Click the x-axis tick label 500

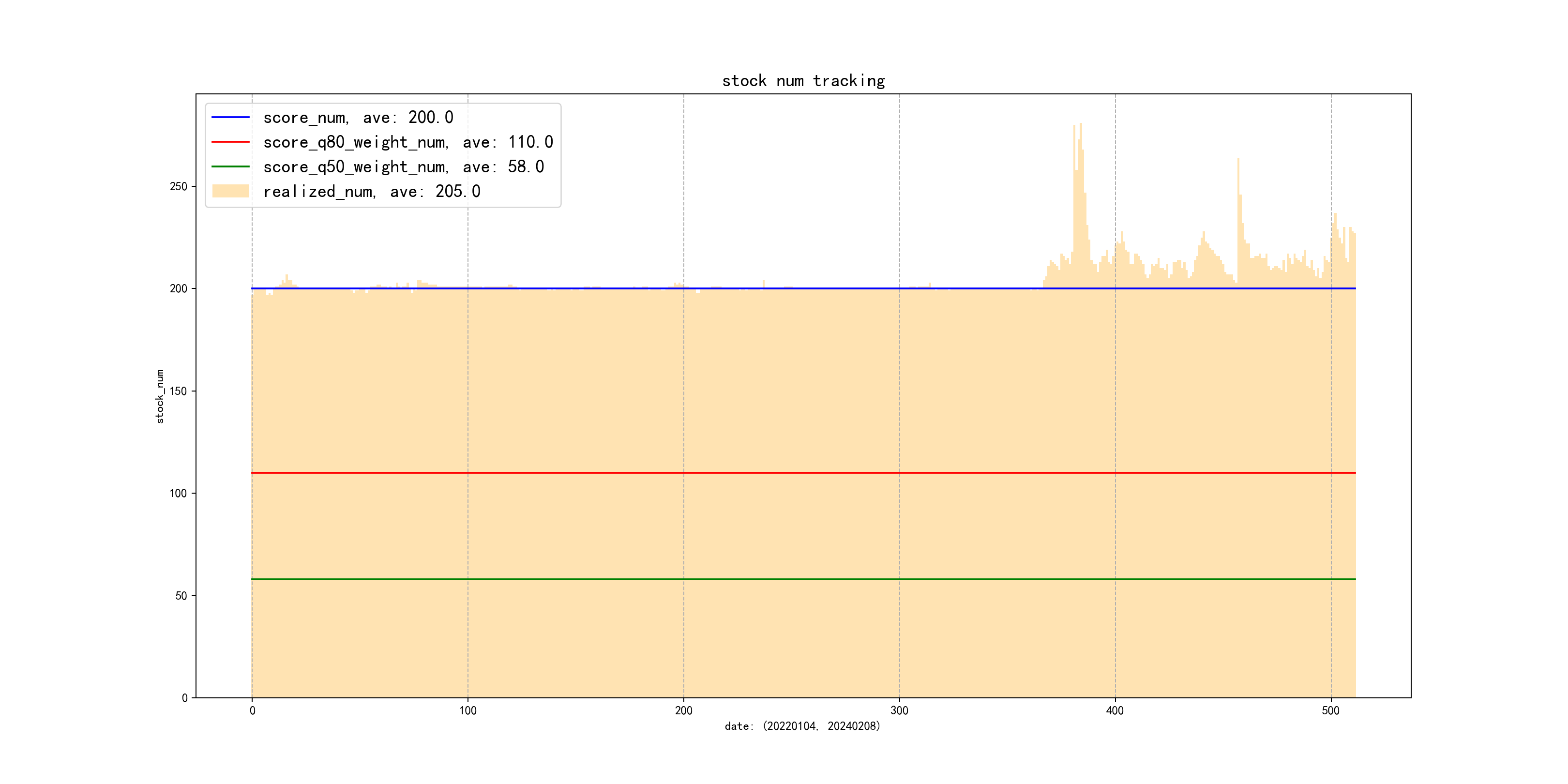[x=1330, y=711]
